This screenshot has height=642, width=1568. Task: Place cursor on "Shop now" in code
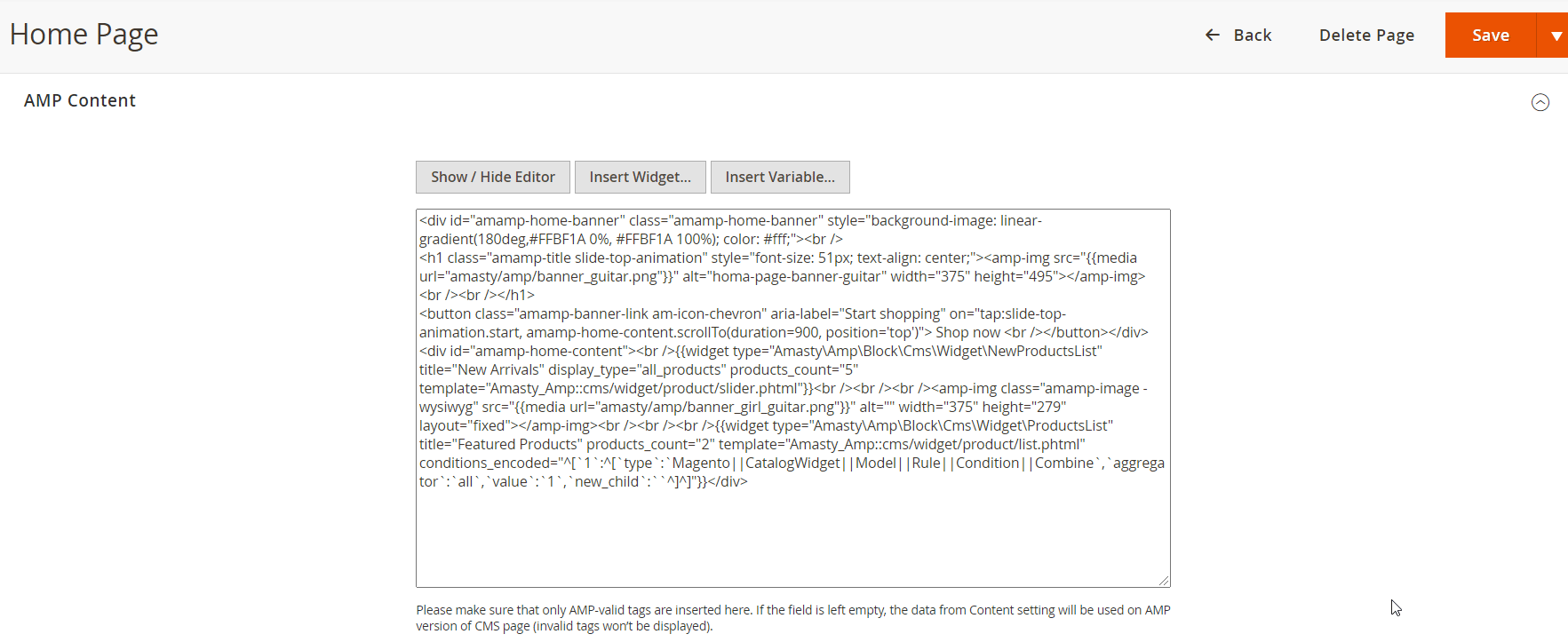(967, 332)
